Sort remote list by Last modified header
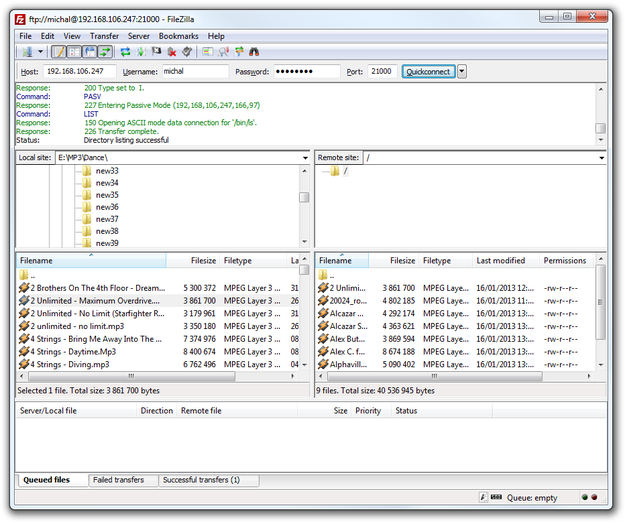Viewport: 625px width, 522px height. coord(505,261)
